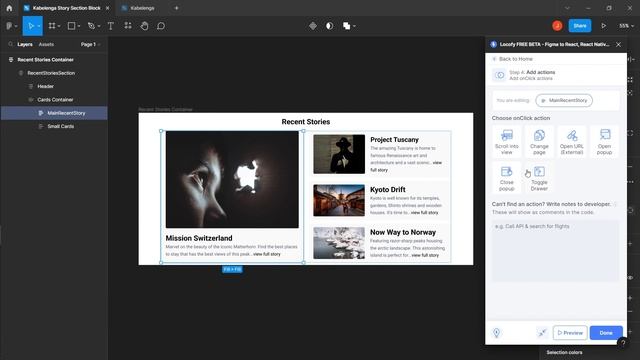The height and width of the screenshot is (360, 640).
Task: Click the Kyoto Drift thumbnail
Action: point(339,200)
